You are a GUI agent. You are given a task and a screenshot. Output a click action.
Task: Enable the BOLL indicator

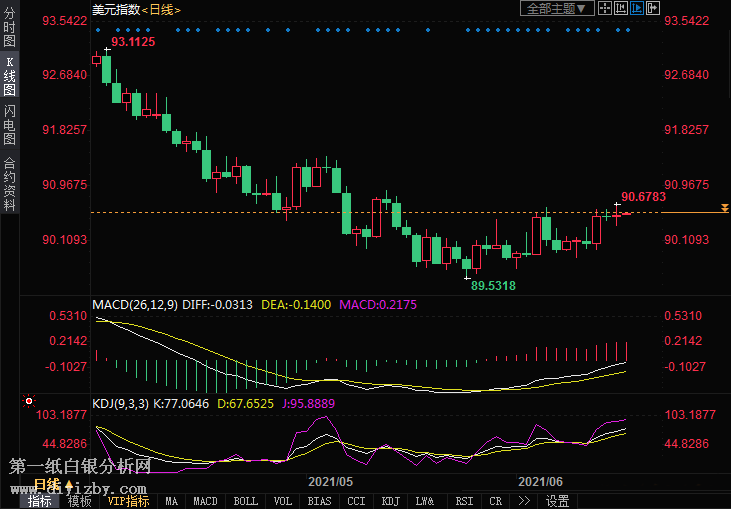(245, 501)
